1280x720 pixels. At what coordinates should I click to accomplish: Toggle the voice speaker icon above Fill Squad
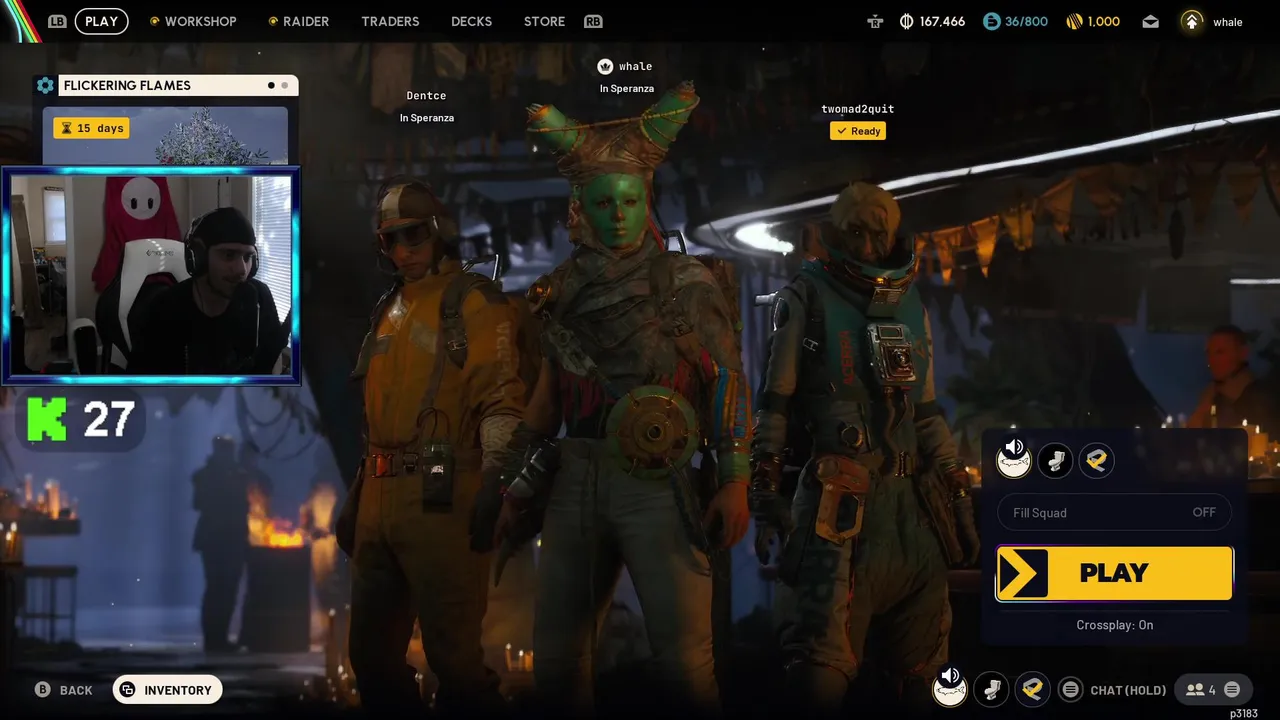(1014, 448)
